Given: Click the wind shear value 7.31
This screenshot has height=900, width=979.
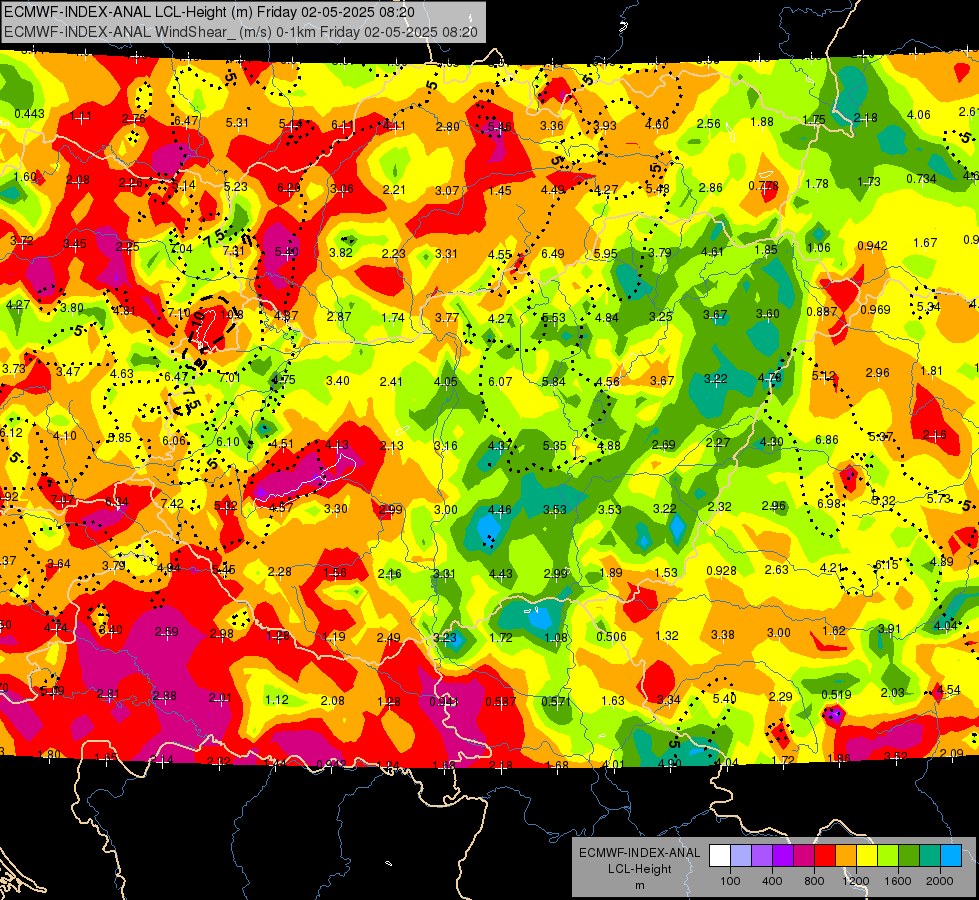Looking at the screenshot, I should (233, 250).
